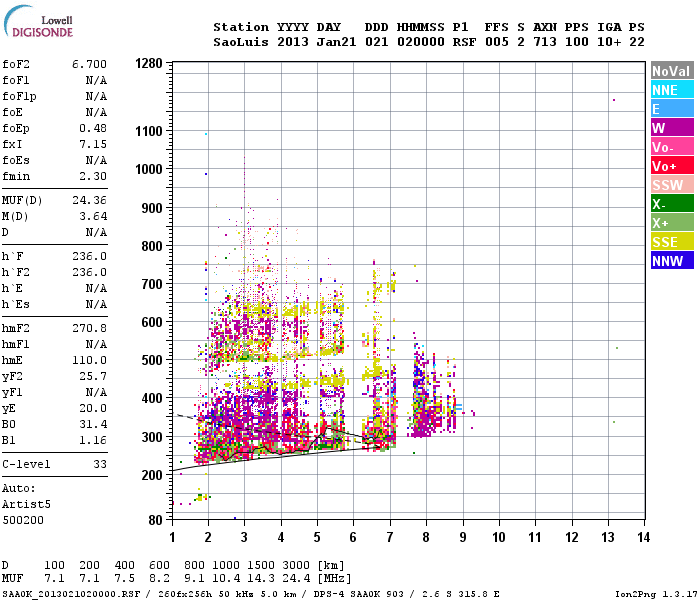The image size is (700, 600).
Task: Click the 500200 version number
Action: (23, 520)
